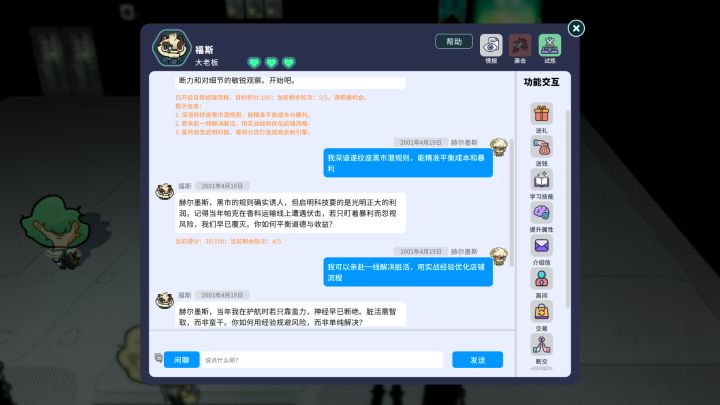This screenshot has width=720, height=405.
Task: Click the 功能交互 panel heading
Action: pos(541,82)
